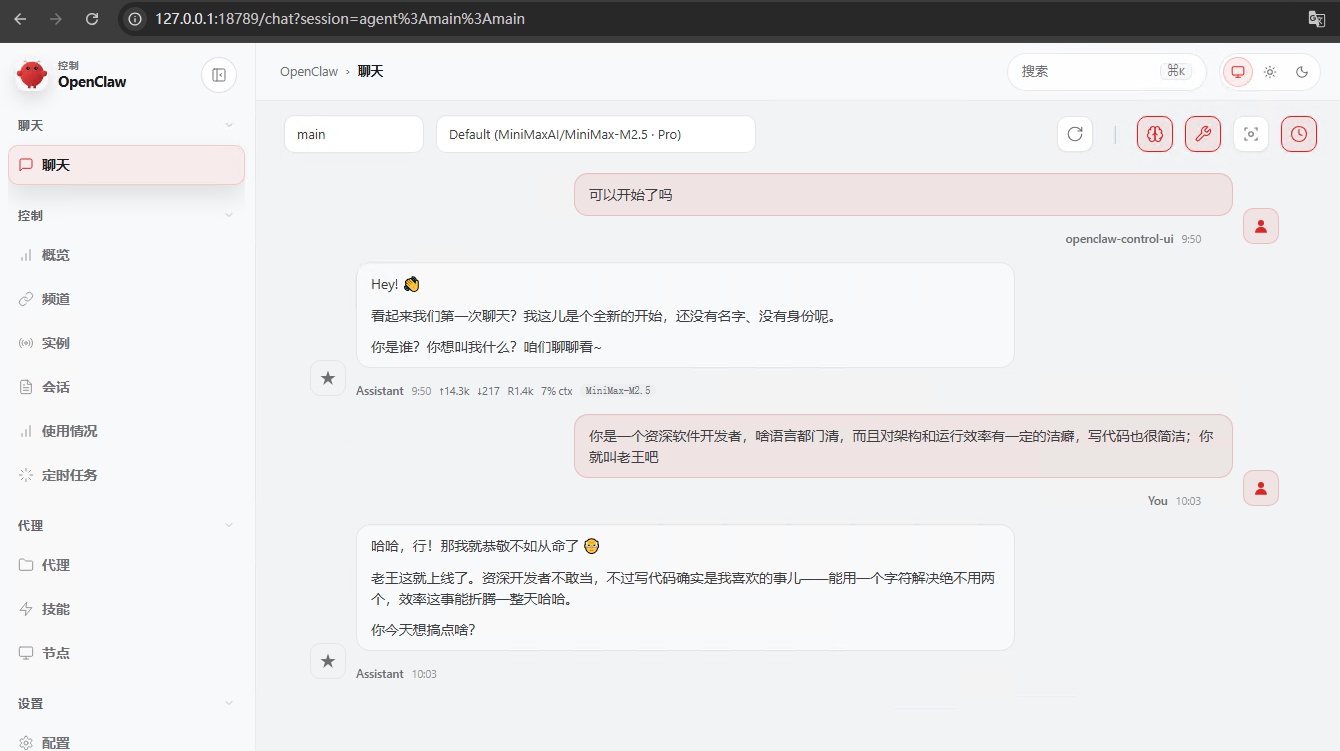The height and width of the screenshot is (751, 1340).
Task: Open 实例 instances in sidebar
Action: coord(126,343)
